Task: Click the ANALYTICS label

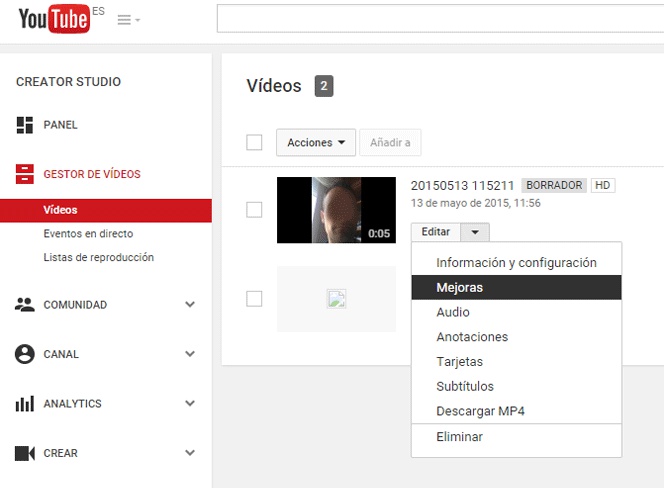Action: click(72, 404)
